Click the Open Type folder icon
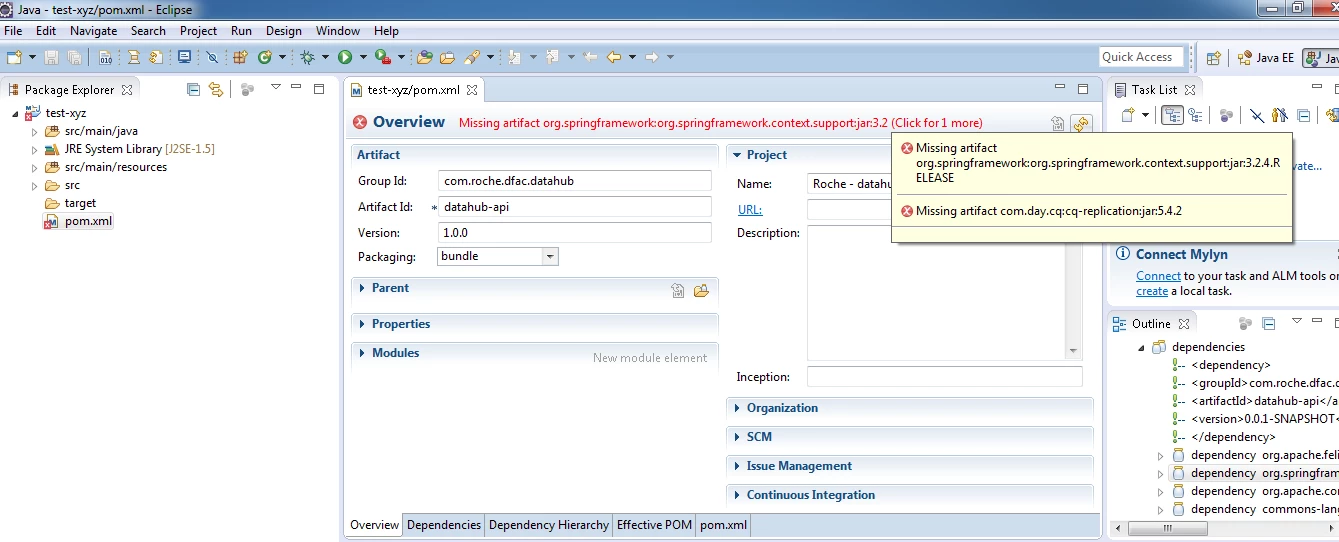The image size is (1339, 542). (425, 58)
